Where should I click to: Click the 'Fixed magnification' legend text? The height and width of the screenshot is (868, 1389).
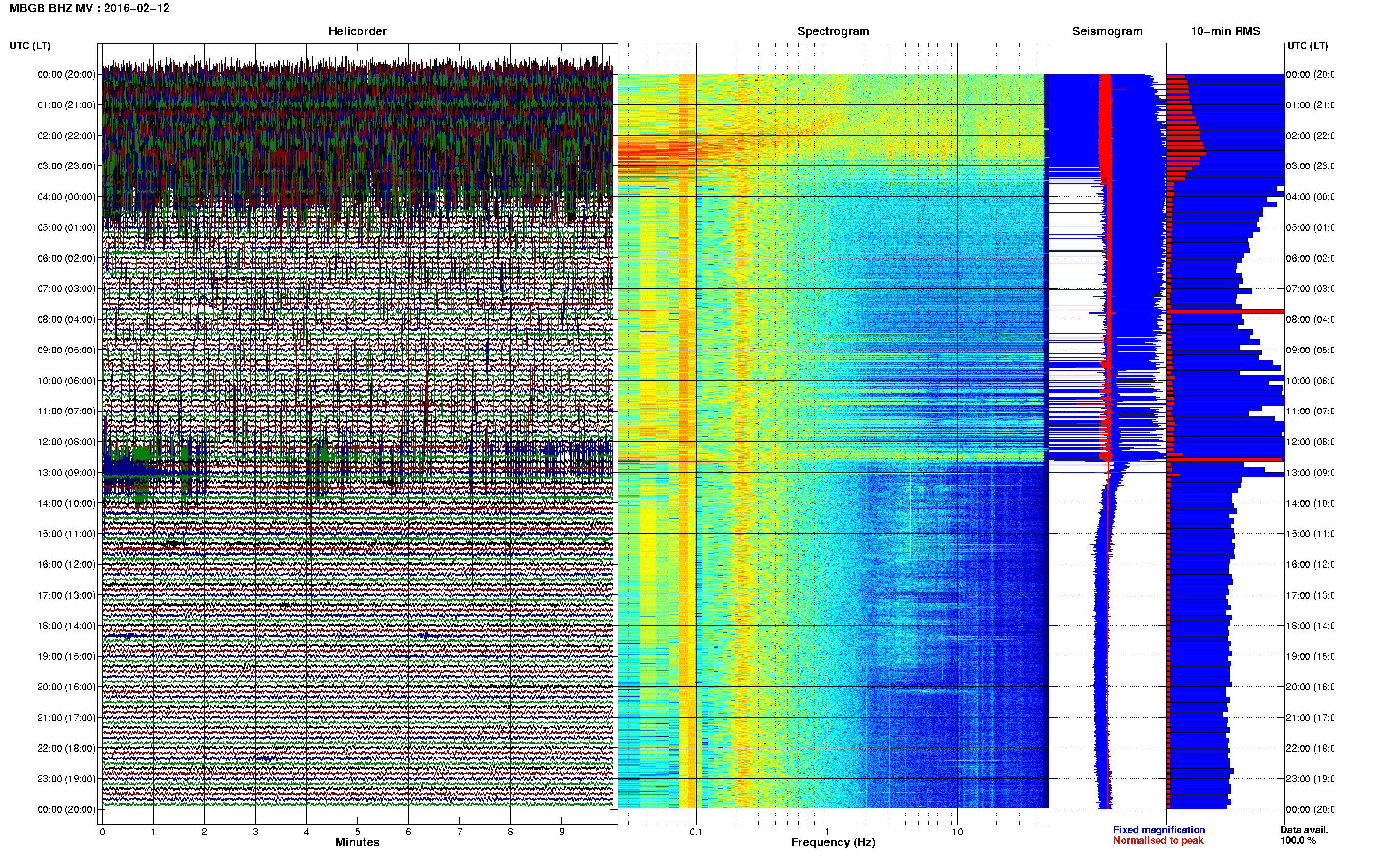(1159, 830)
